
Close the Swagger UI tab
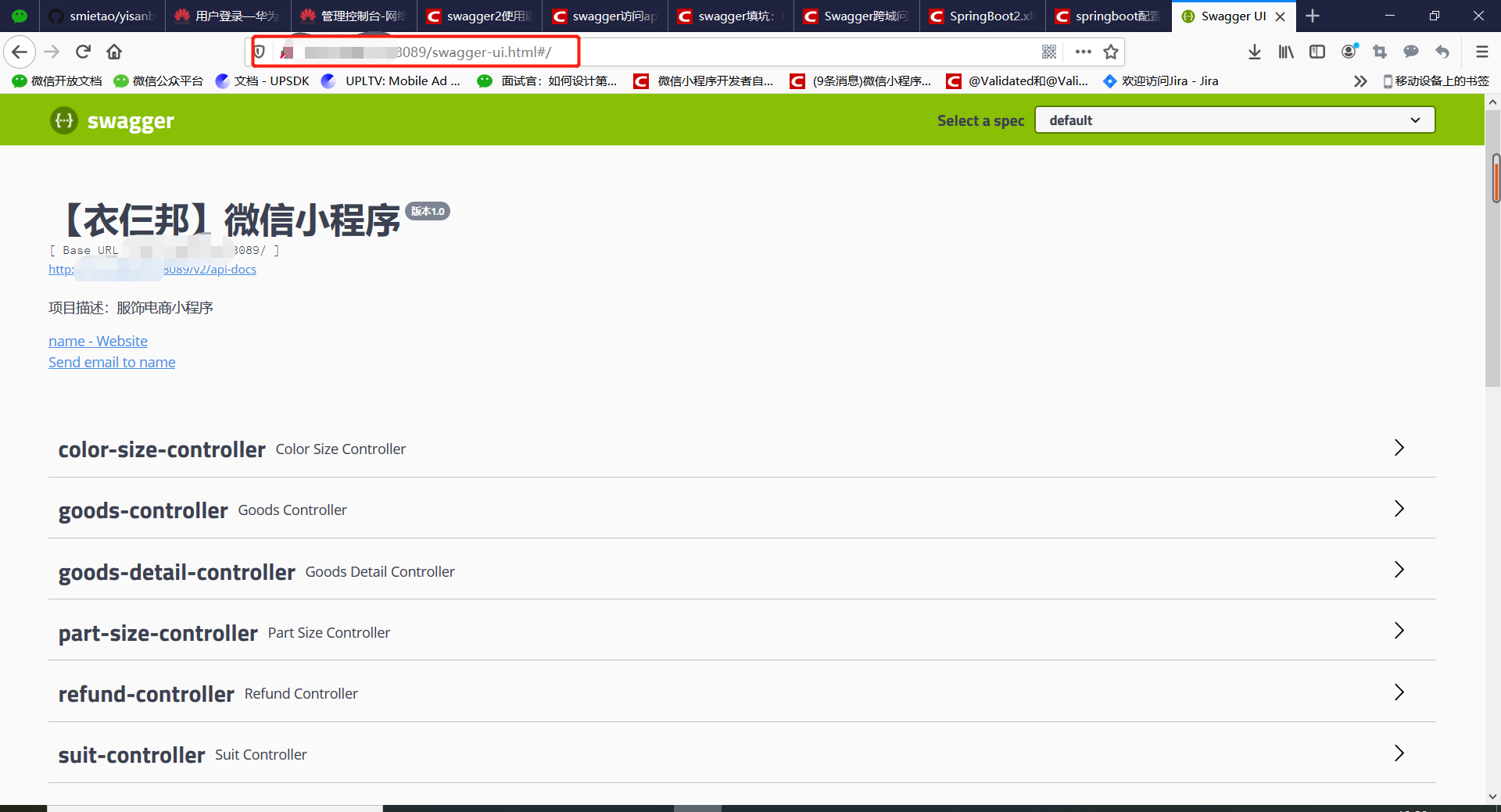pyautogui.click(x=1281, y=16)
